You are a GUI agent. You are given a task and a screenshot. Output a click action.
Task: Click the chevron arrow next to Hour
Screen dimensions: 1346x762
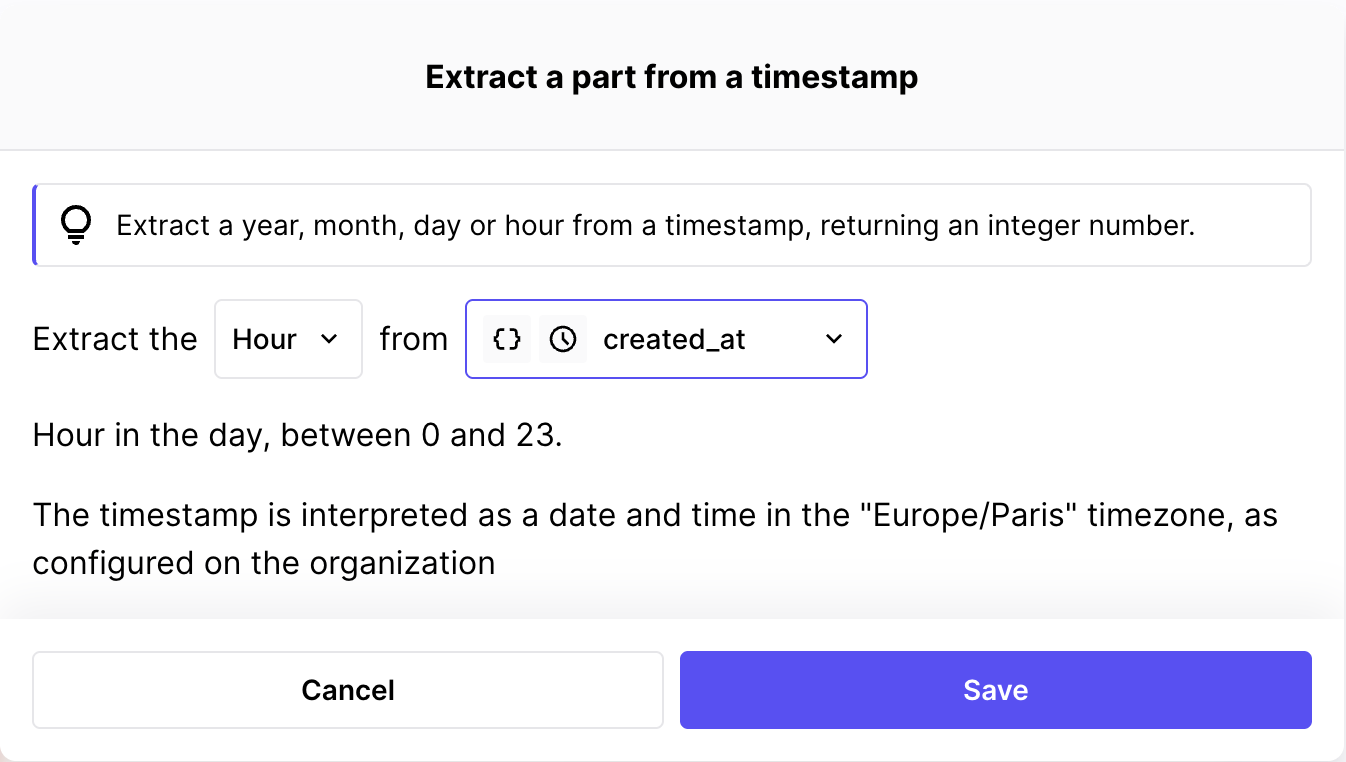[x=329, y=339]
